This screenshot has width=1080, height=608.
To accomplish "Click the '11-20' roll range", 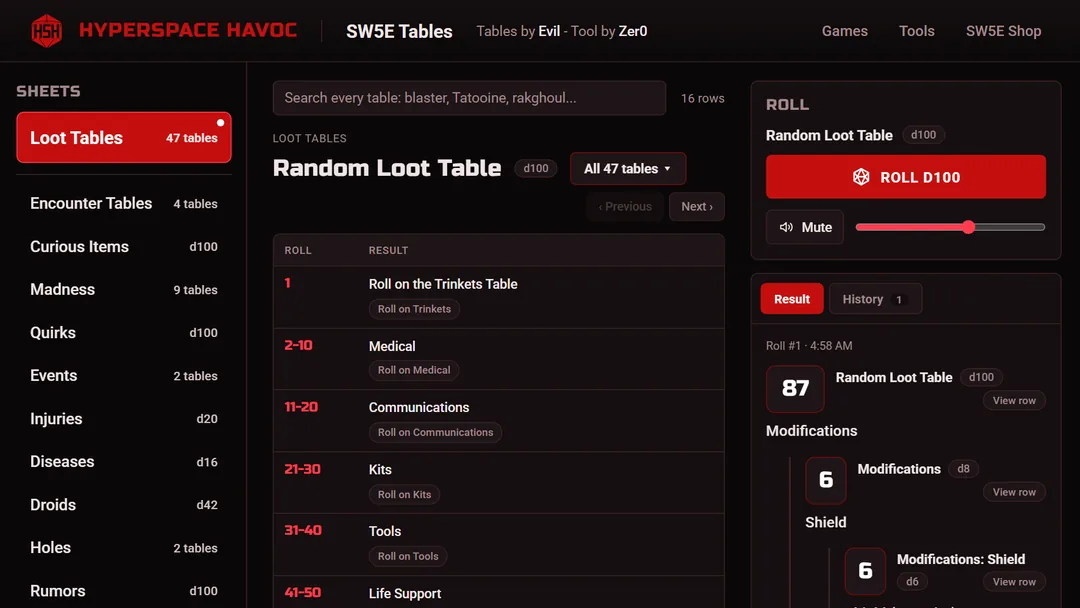I will tap(301, 407).
